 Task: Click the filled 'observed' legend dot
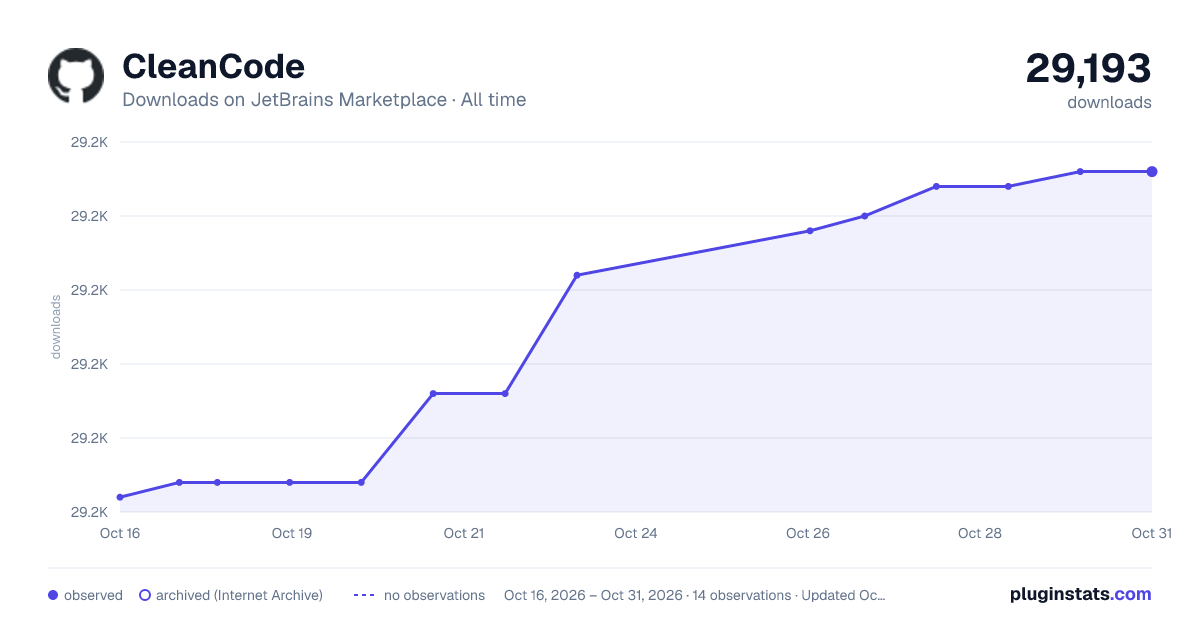tap(53, 595)
